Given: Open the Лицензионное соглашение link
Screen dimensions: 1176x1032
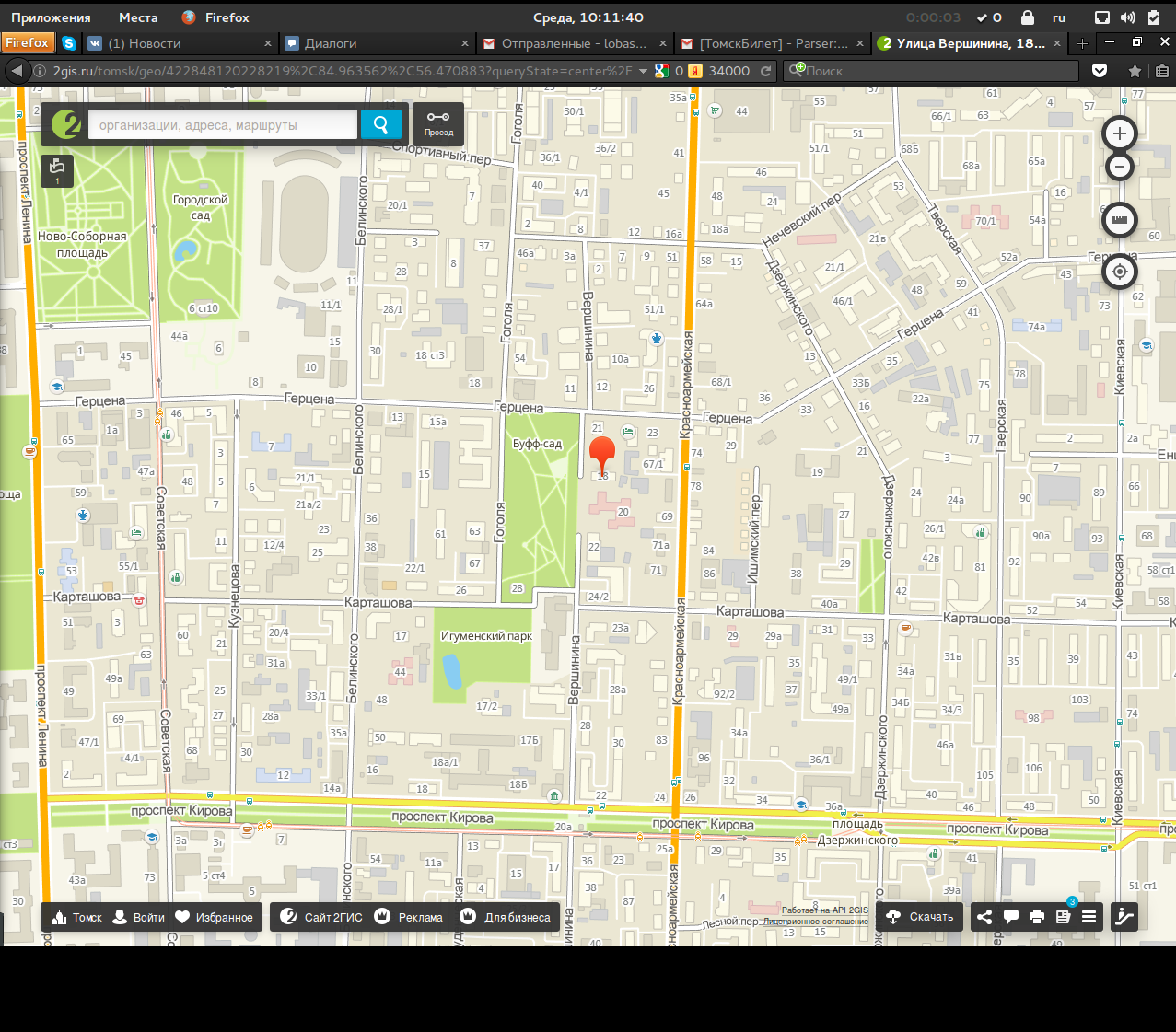Looking at the screenshot, I should tap(816, 921).
